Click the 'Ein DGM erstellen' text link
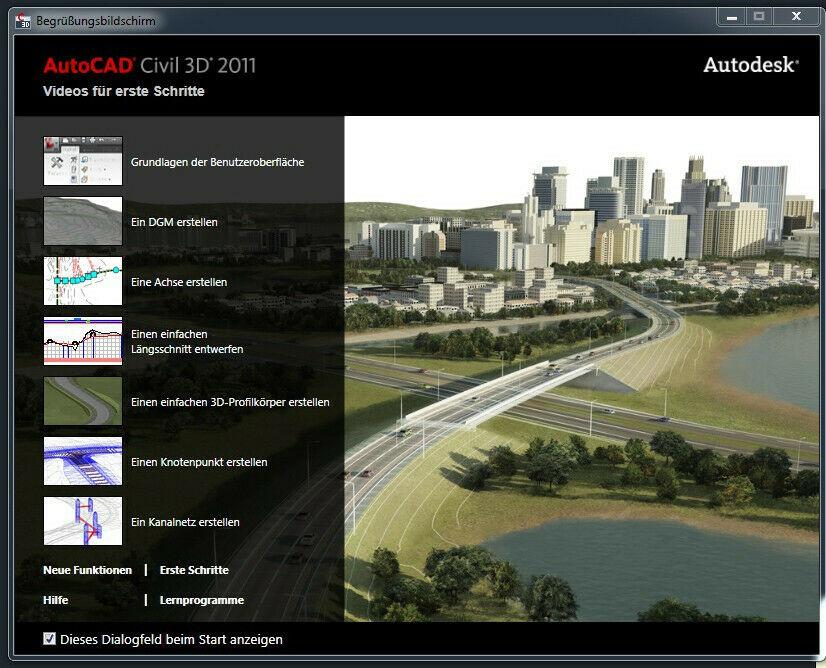The width and height of the screenshot is (826, 668). tap(174, 222)
